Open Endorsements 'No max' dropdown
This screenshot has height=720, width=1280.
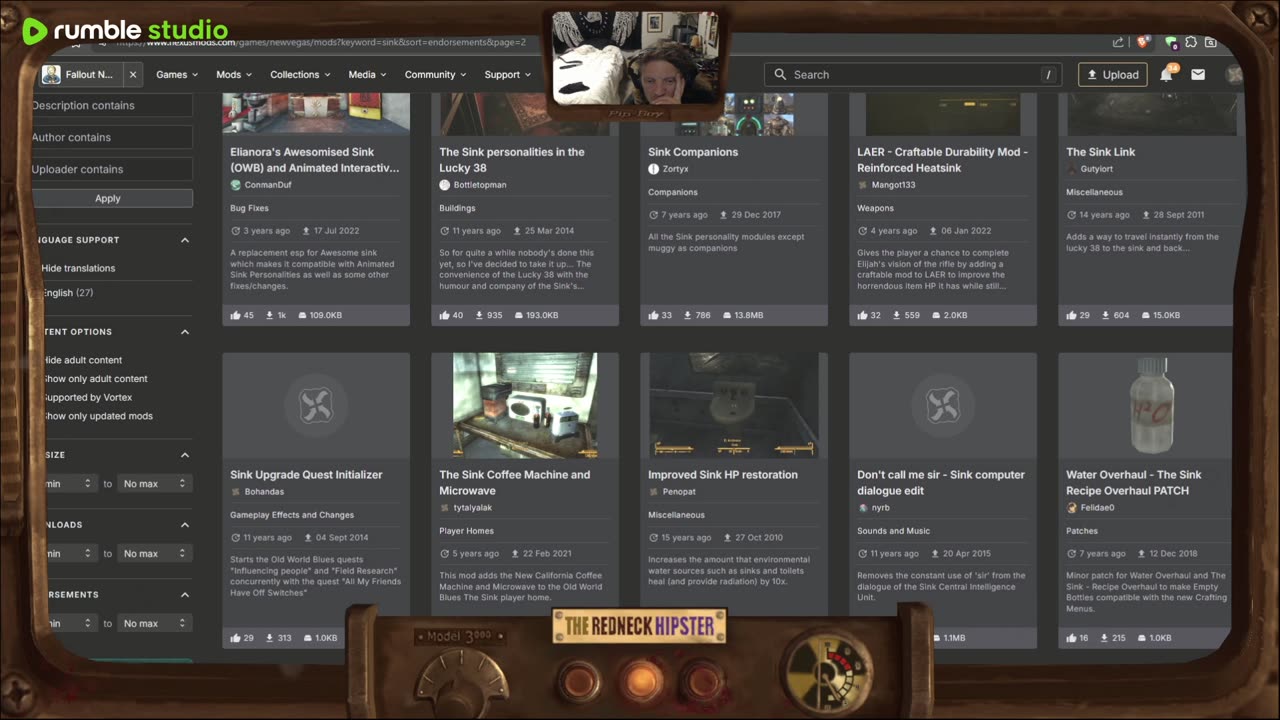pos(155,623)
